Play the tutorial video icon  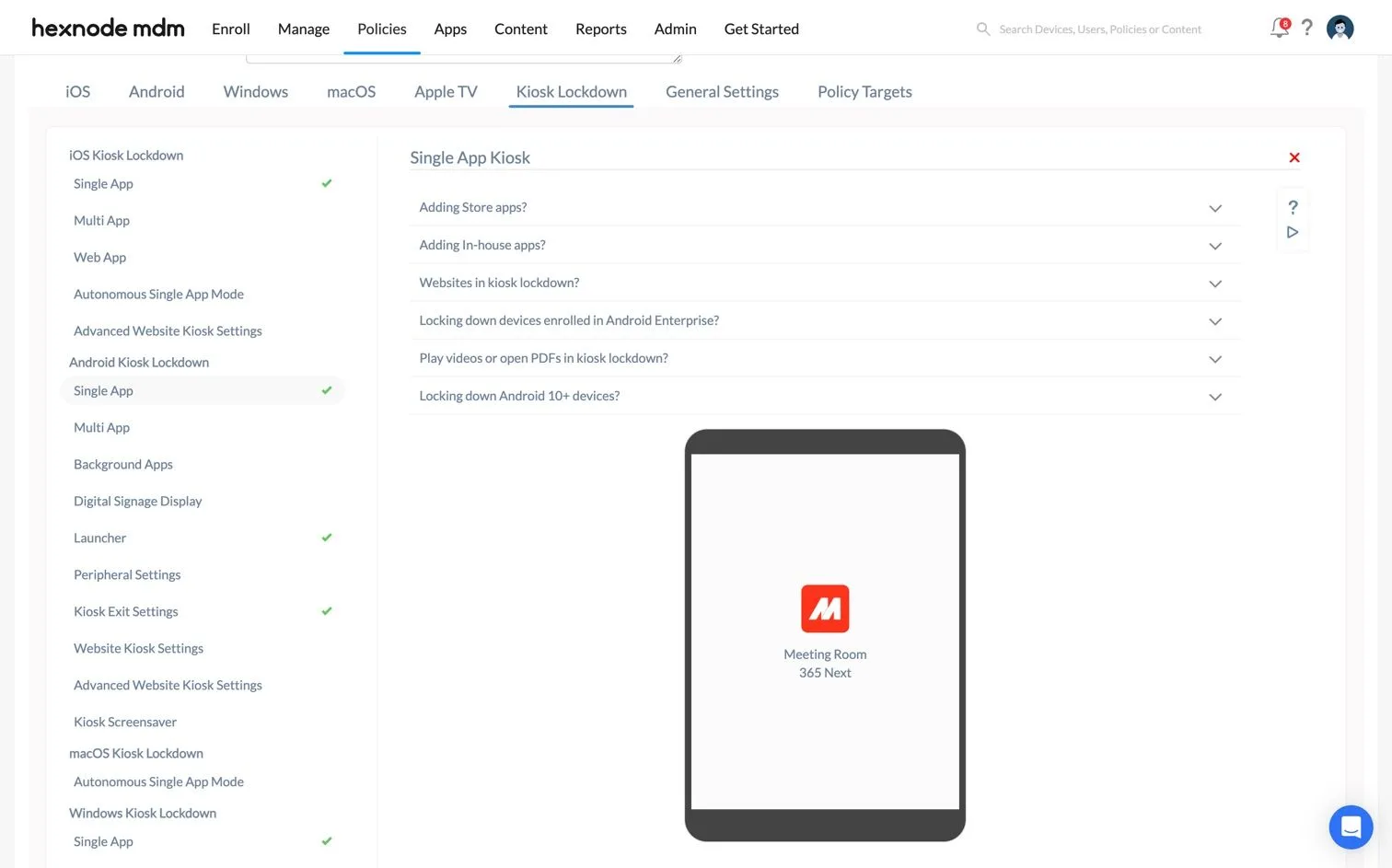[x=1293, y=232]
